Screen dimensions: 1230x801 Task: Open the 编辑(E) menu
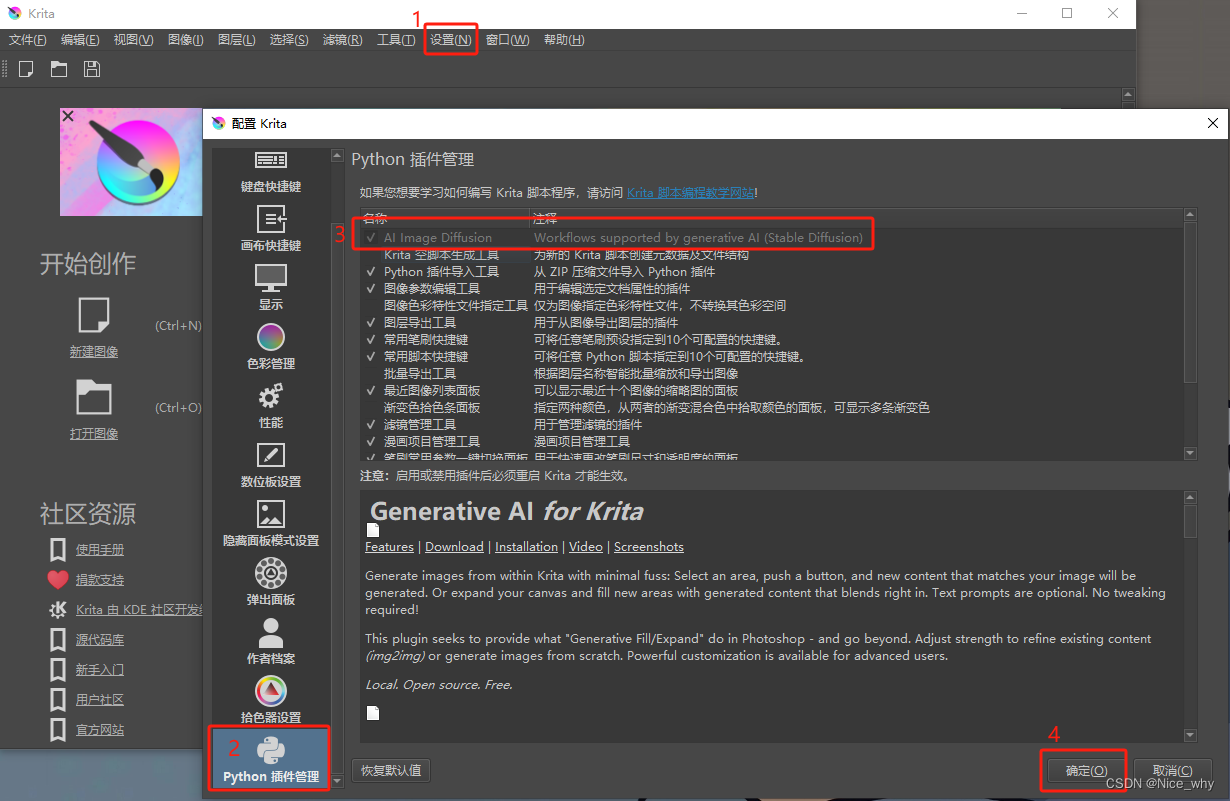pos(80,40)
